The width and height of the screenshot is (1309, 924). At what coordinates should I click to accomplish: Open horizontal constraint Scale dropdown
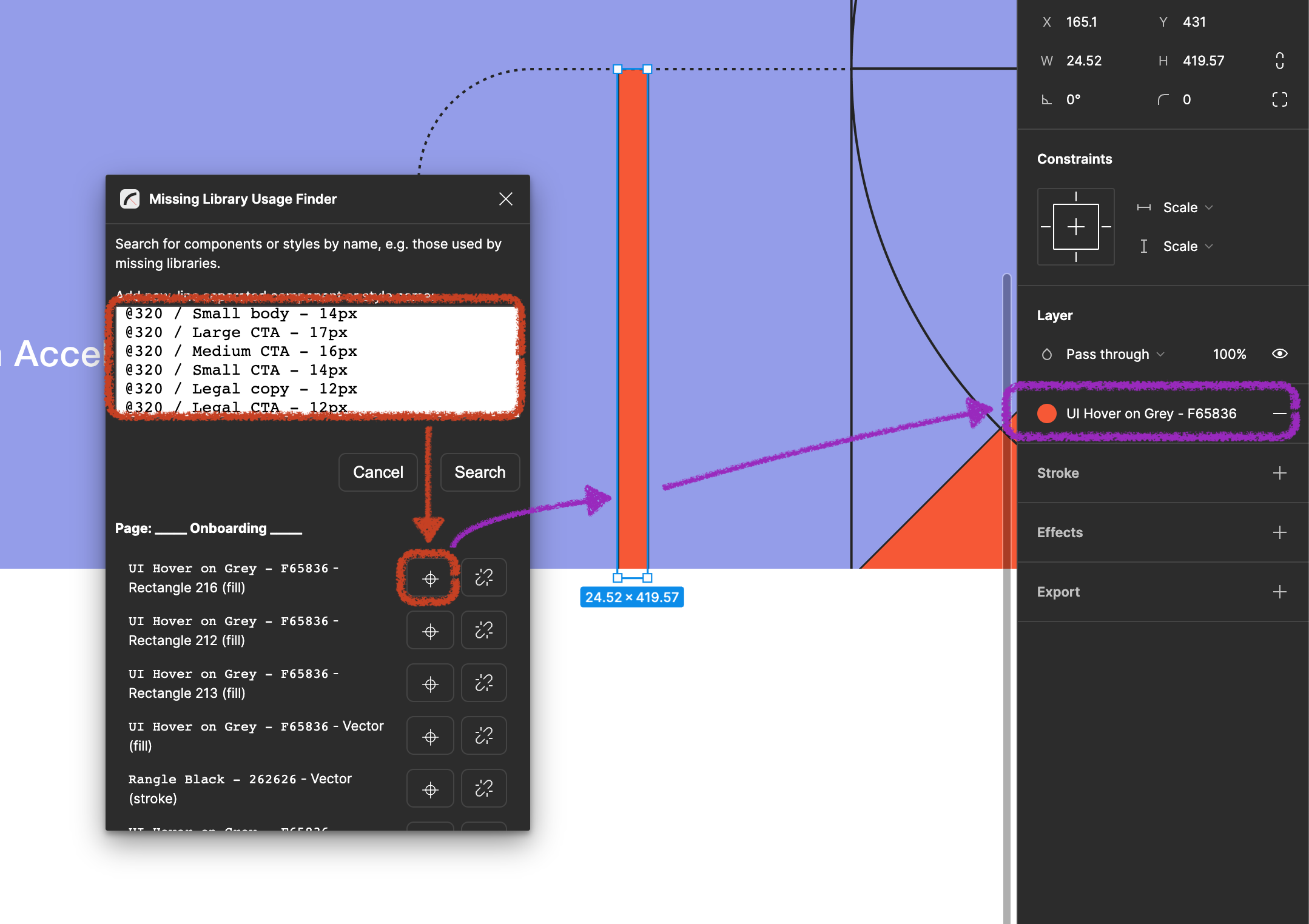pos(1187,207)
